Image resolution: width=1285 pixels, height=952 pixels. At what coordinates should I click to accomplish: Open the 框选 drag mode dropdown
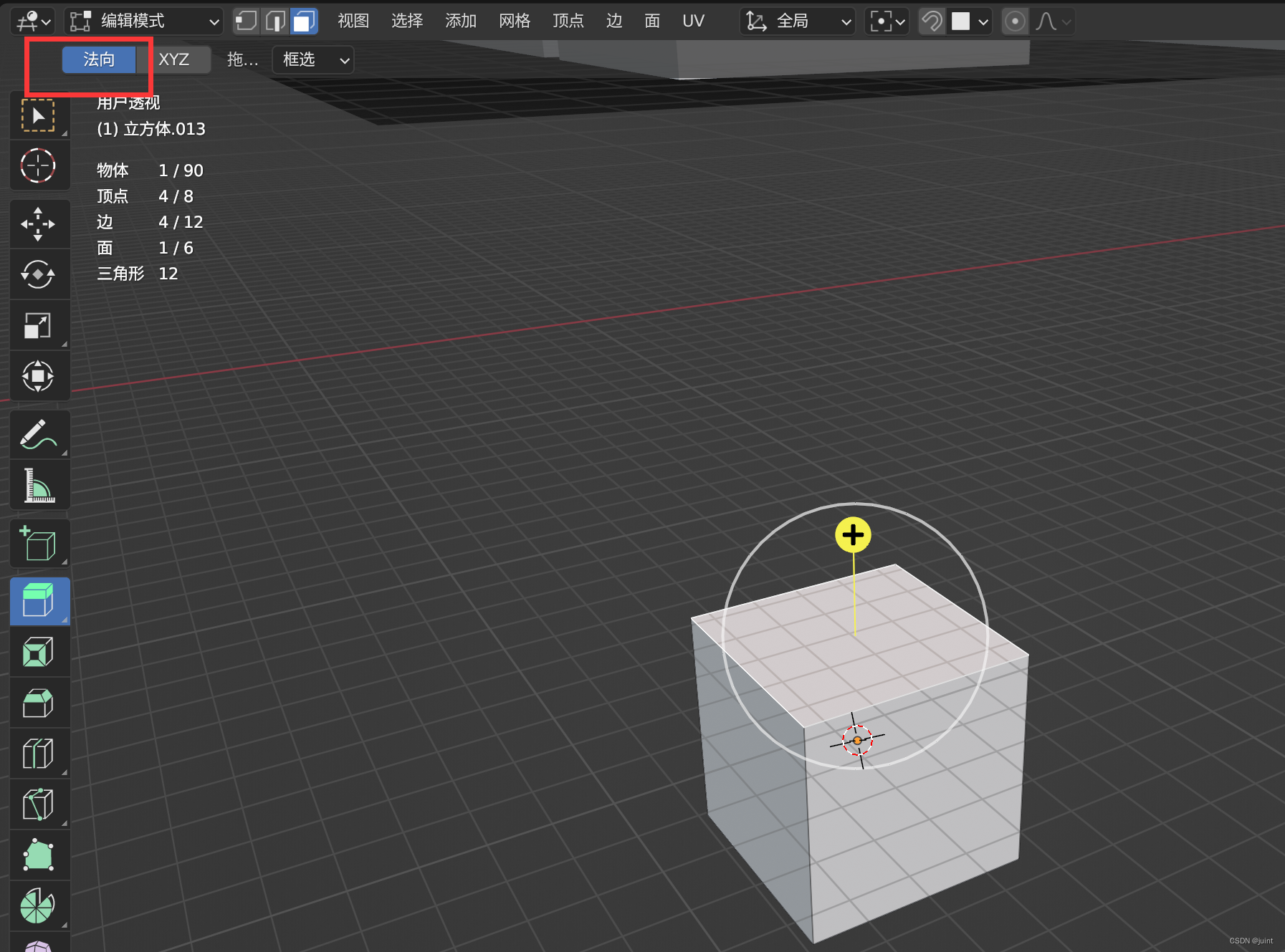313,59
